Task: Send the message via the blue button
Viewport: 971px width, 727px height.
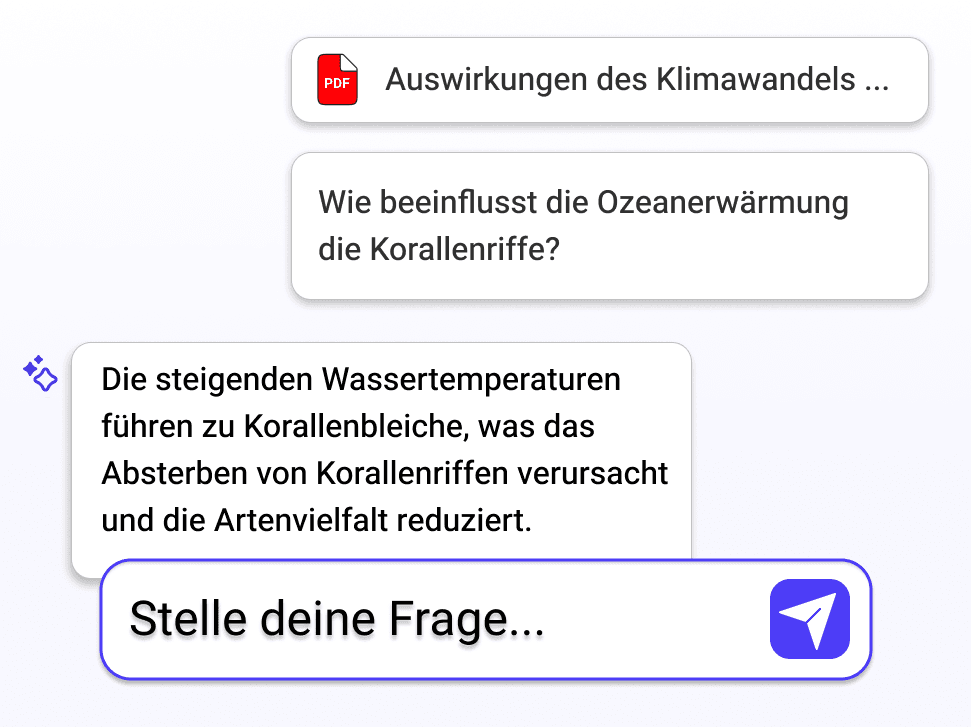Action: coord(809,618)
